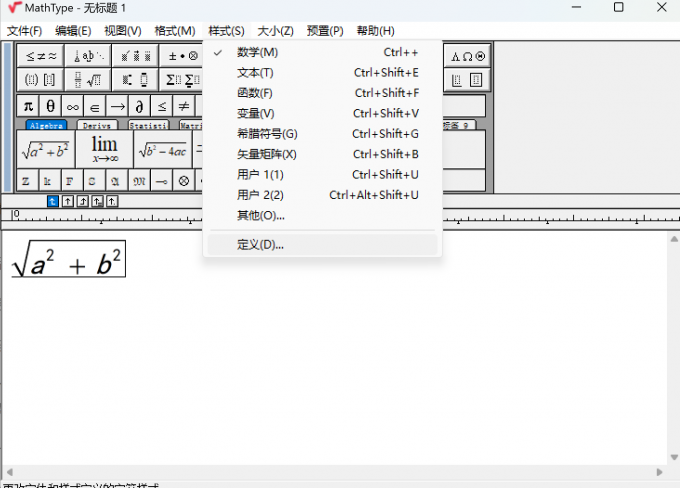
Task: Insert the double-struck Z symbol
Action: tap(26, 181)
